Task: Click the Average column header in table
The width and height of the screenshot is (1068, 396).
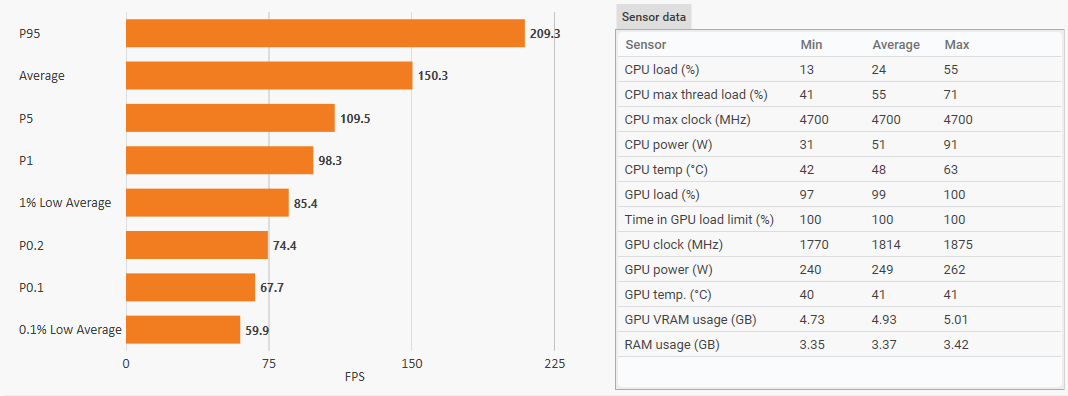Action: tap(896, 45)
